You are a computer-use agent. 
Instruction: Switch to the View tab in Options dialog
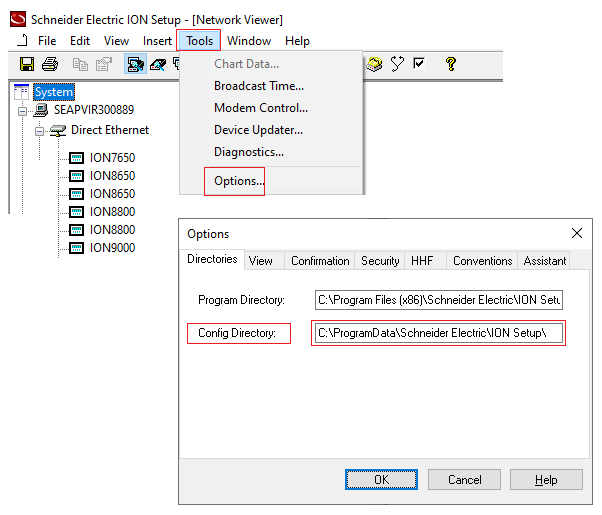pos(264,261)
